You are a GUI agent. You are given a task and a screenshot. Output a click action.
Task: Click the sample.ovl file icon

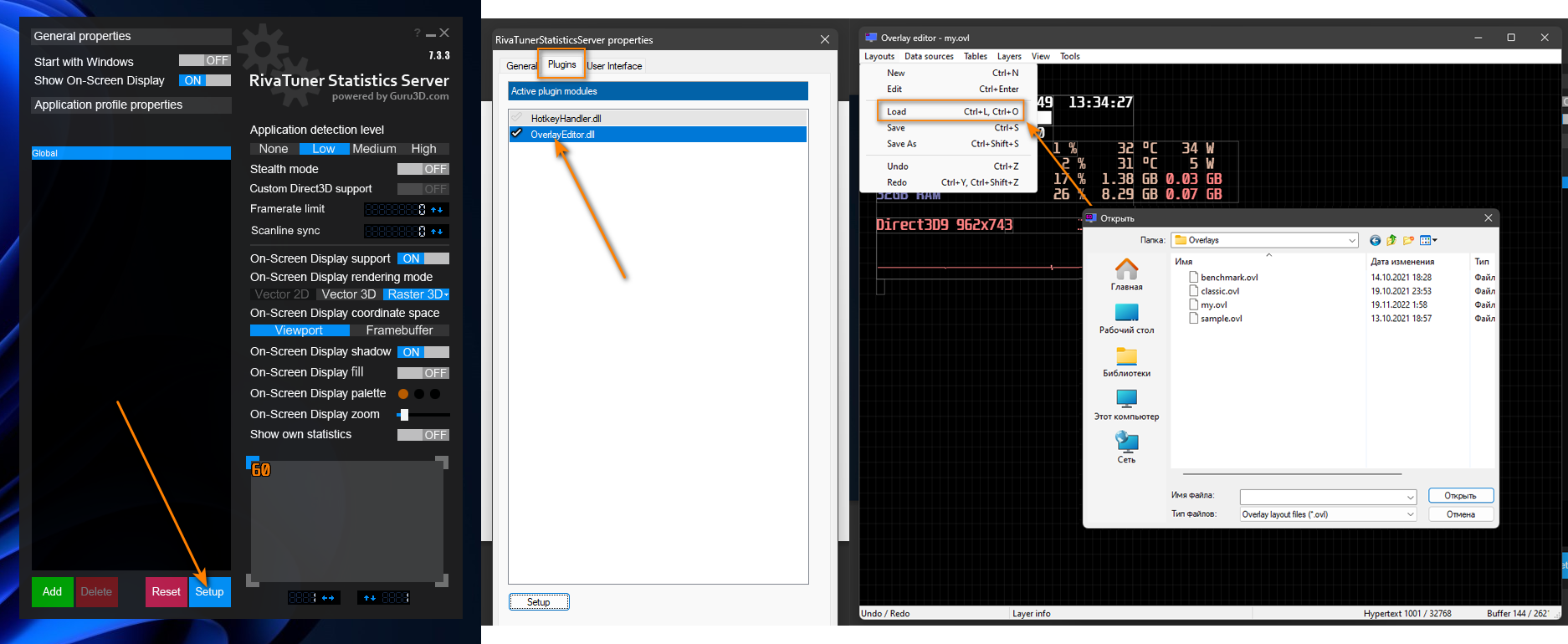(x=1194, y=318)
